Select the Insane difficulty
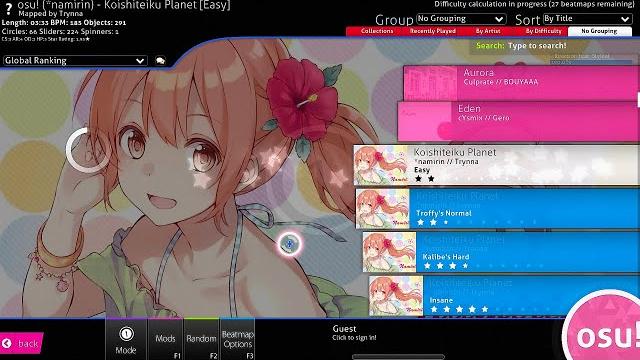640x360 pixels. coord(504,296)
